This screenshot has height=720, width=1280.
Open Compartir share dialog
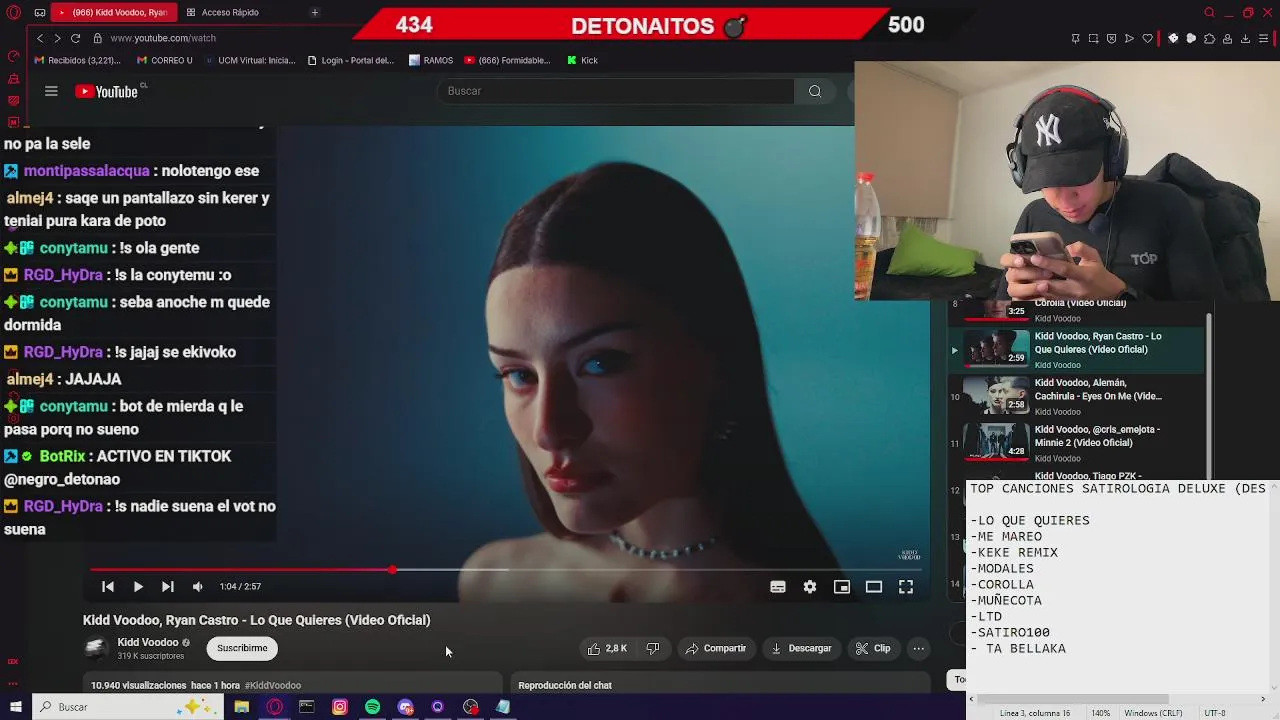716,648
